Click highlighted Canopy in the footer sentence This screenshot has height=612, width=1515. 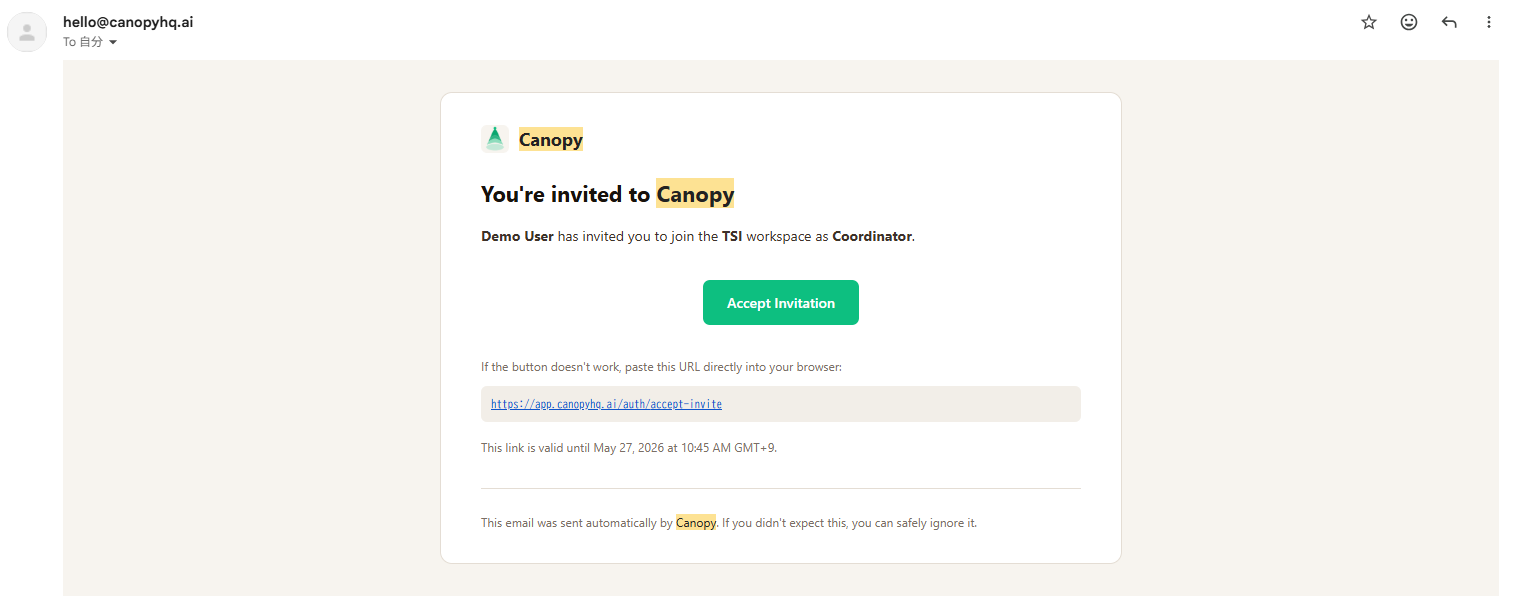point(696,523)
